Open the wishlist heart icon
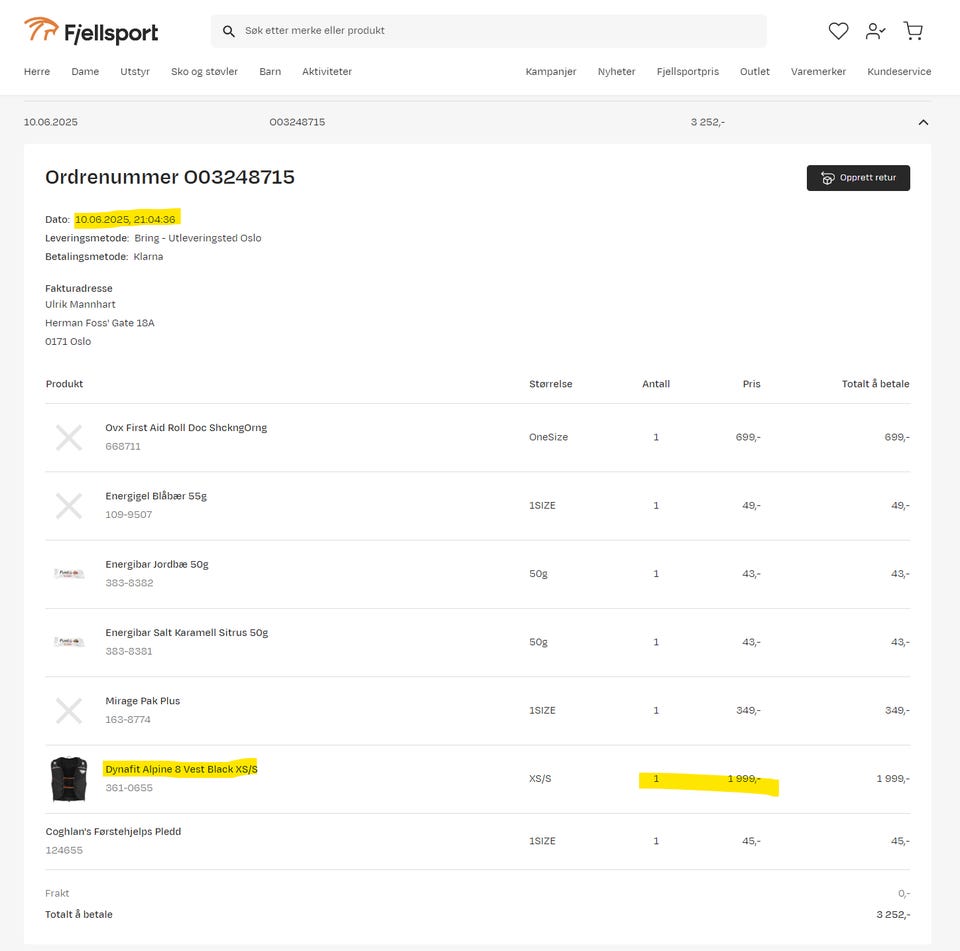The height and width of the screenshot is (951, 960). (838, 31)
